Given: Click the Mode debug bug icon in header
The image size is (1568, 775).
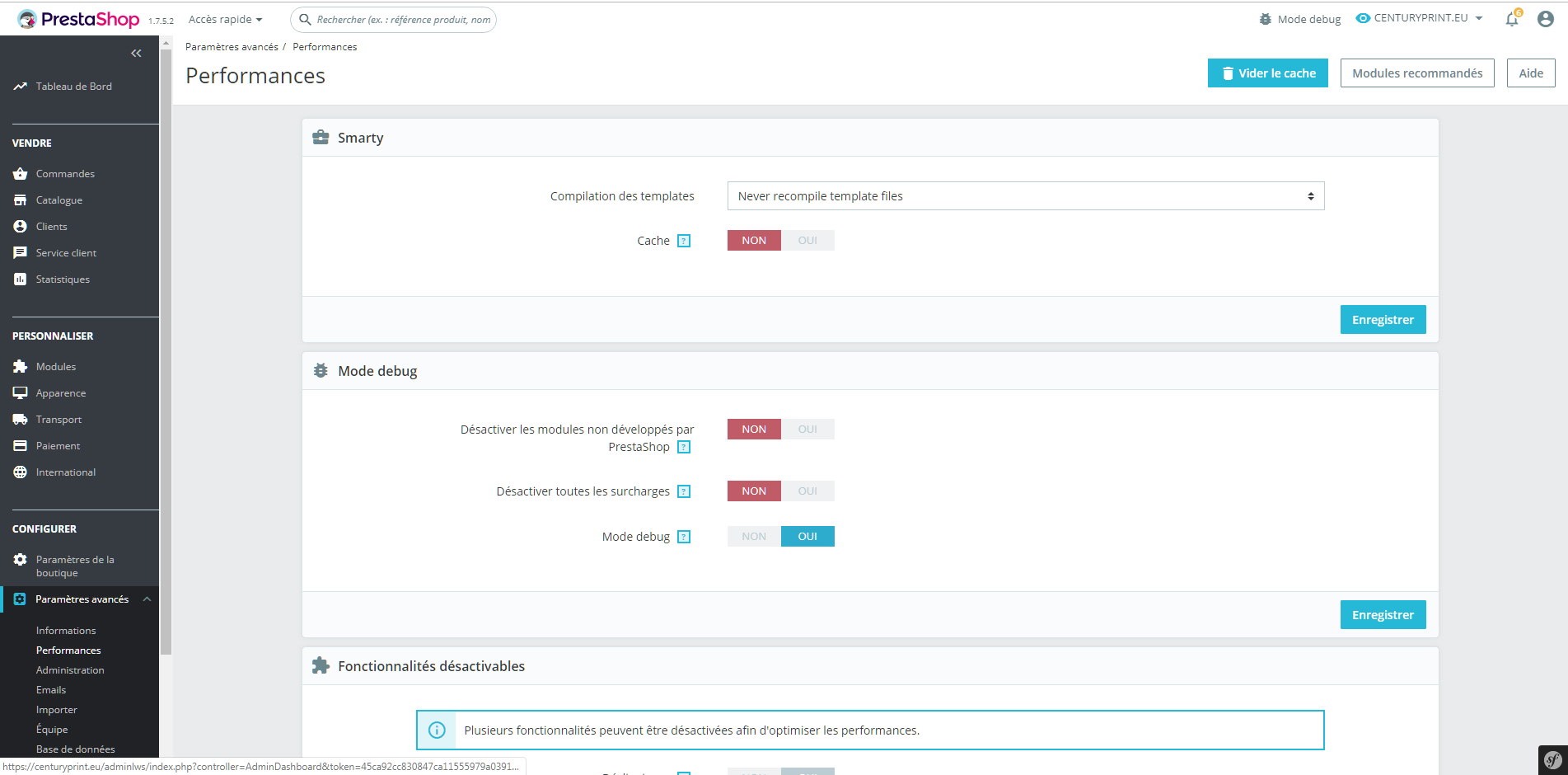Looking at the screenshot, I should pos(1266,19).
